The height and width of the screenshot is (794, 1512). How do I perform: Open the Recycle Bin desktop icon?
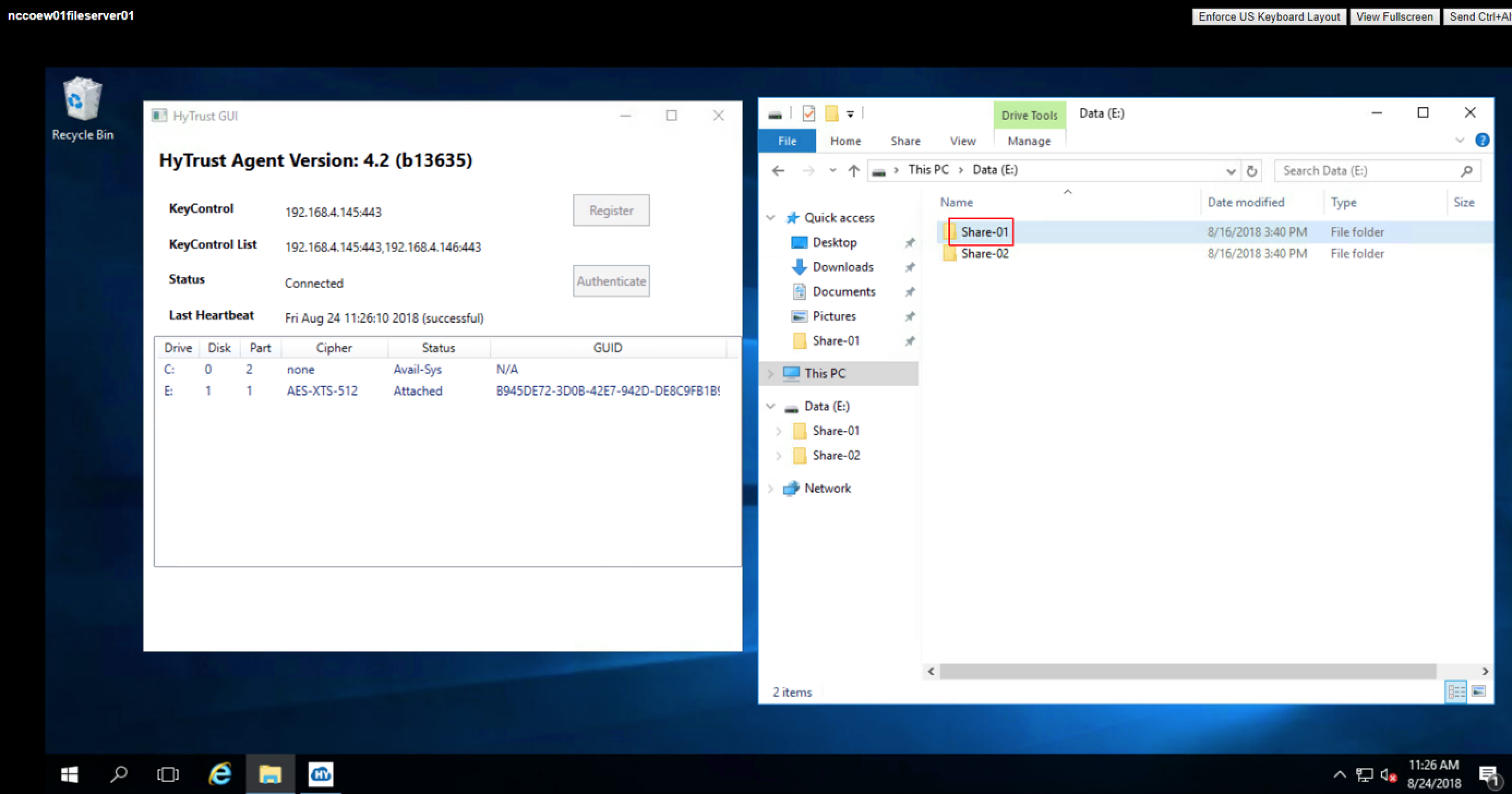pyautogui.click(x=82, y=109)
